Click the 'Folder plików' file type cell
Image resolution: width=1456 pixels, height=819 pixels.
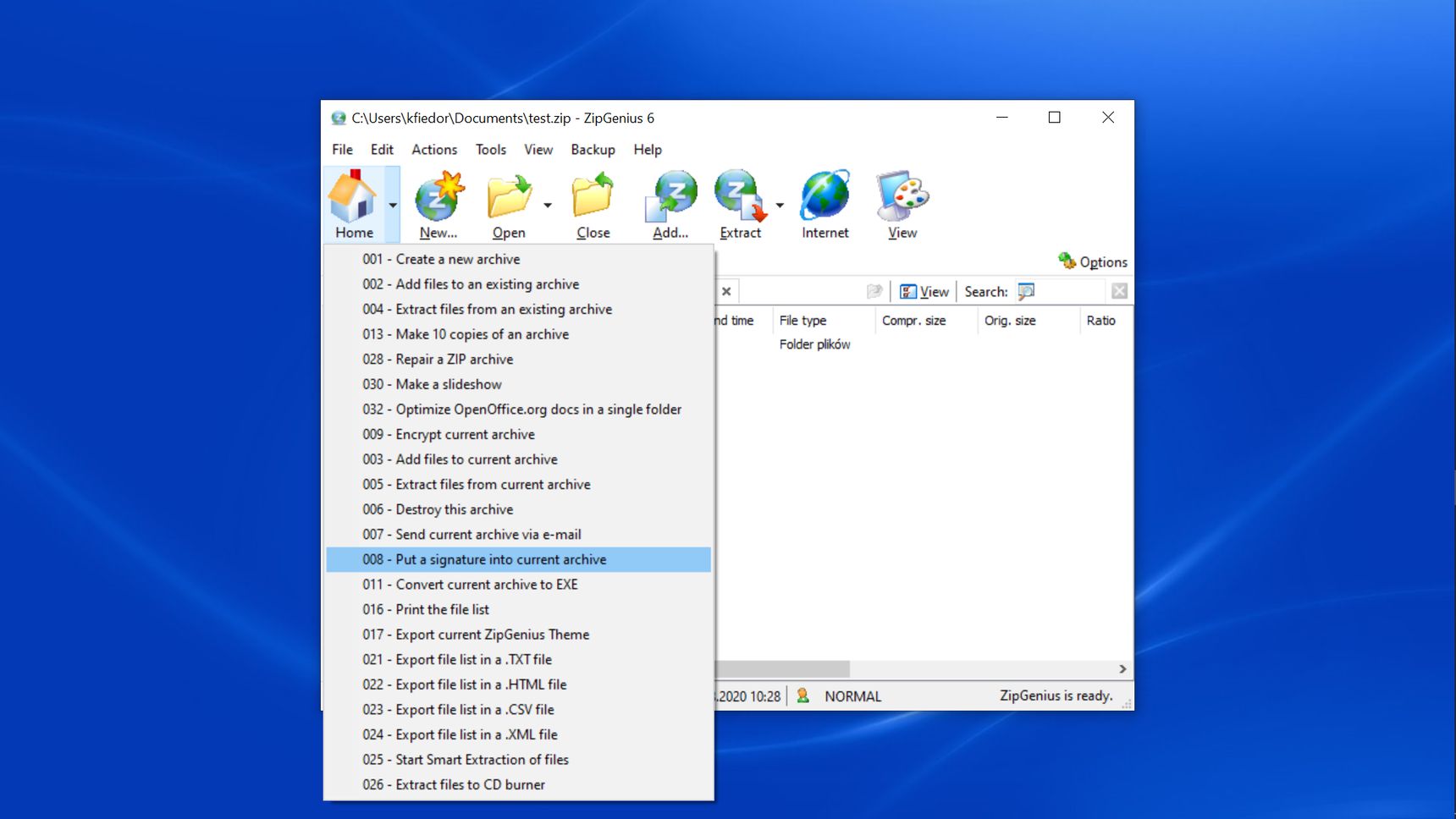pos(814,344)
